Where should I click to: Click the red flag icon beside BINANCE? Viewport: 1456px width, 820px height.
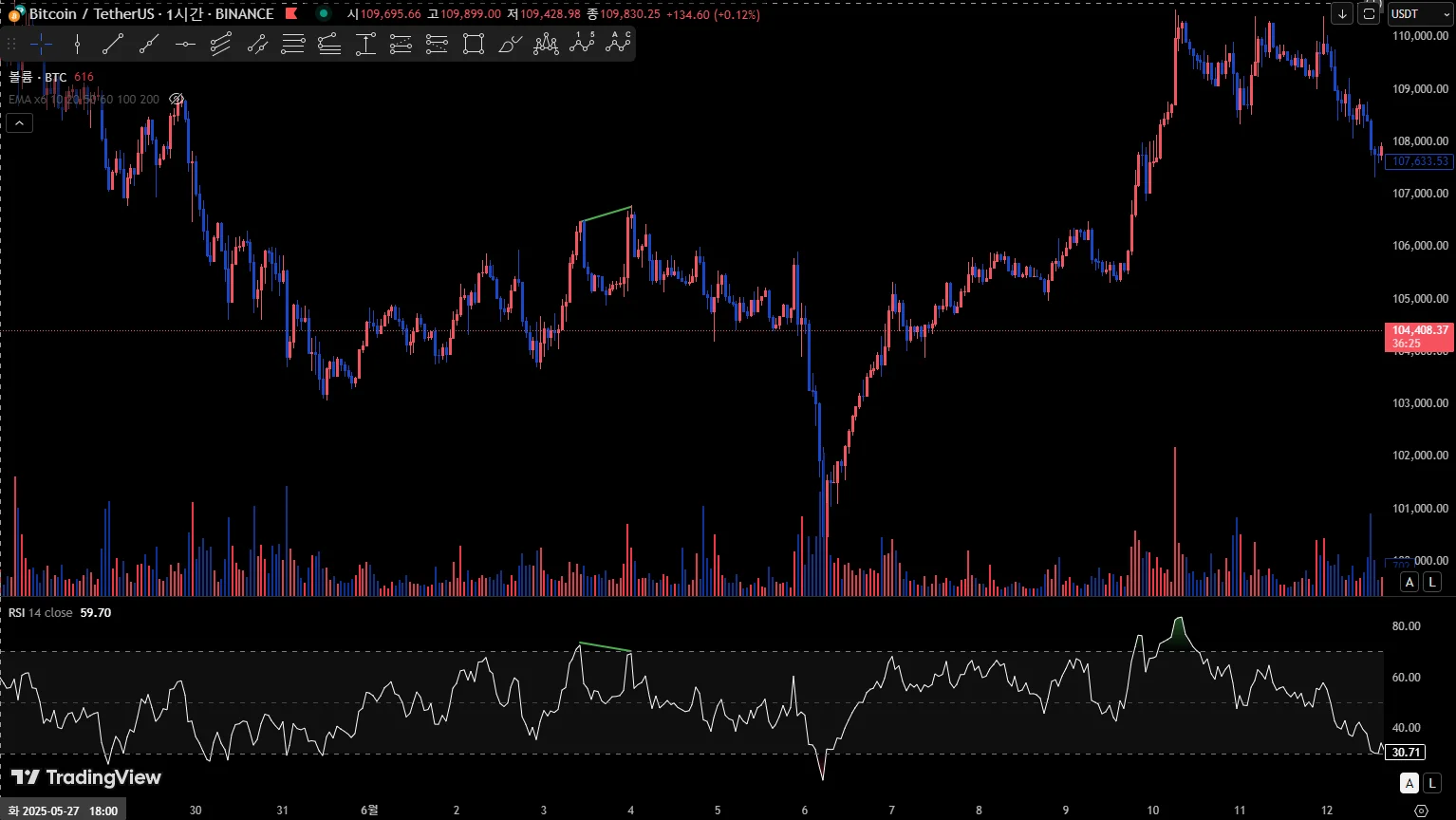291,13
